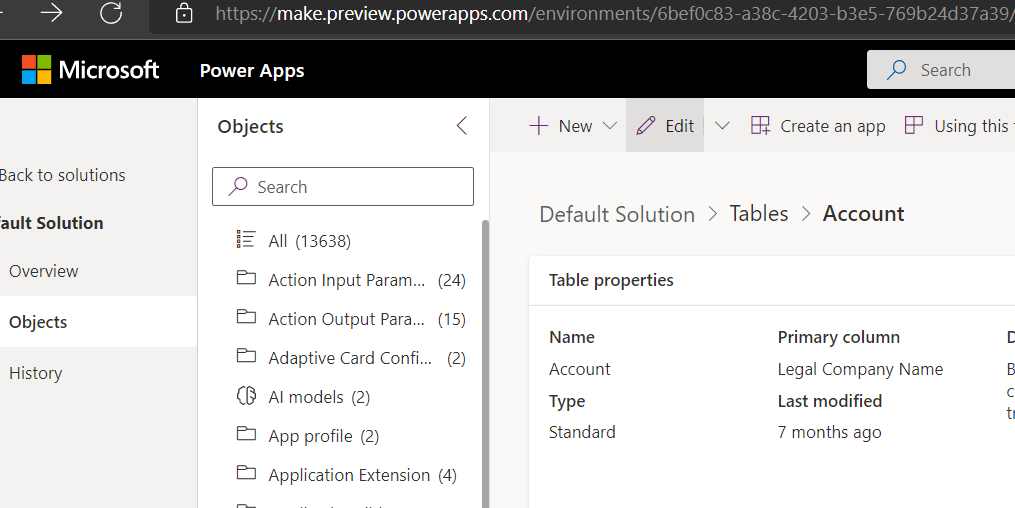The height and width of the screenshot is (508, 1015).
Task: Select History in the left navigation
Action: point(36,373)
